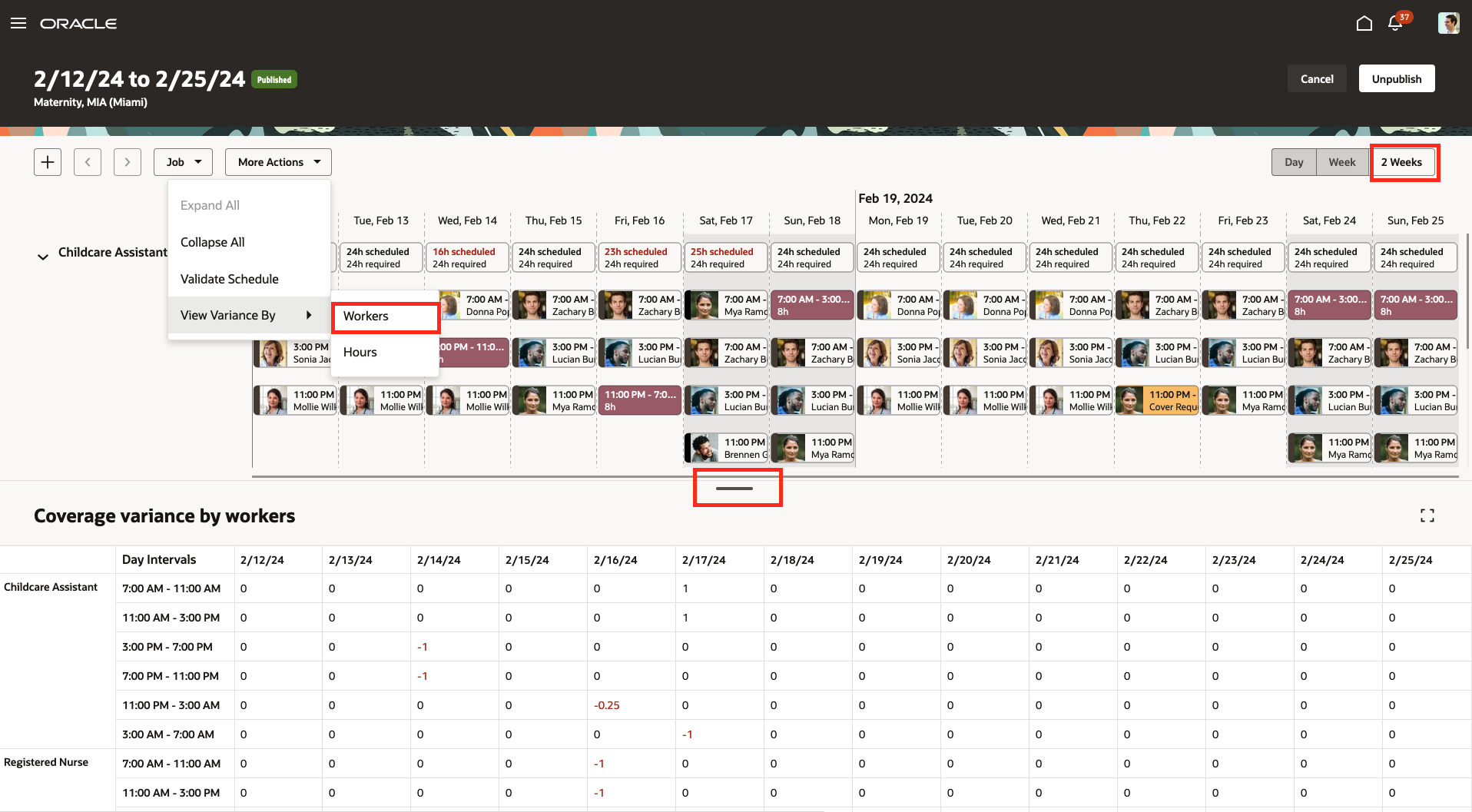The width and height of the screenshot is (1472, 812).
Task: Open the hamburger navigation menu
Action: [18, 23]
